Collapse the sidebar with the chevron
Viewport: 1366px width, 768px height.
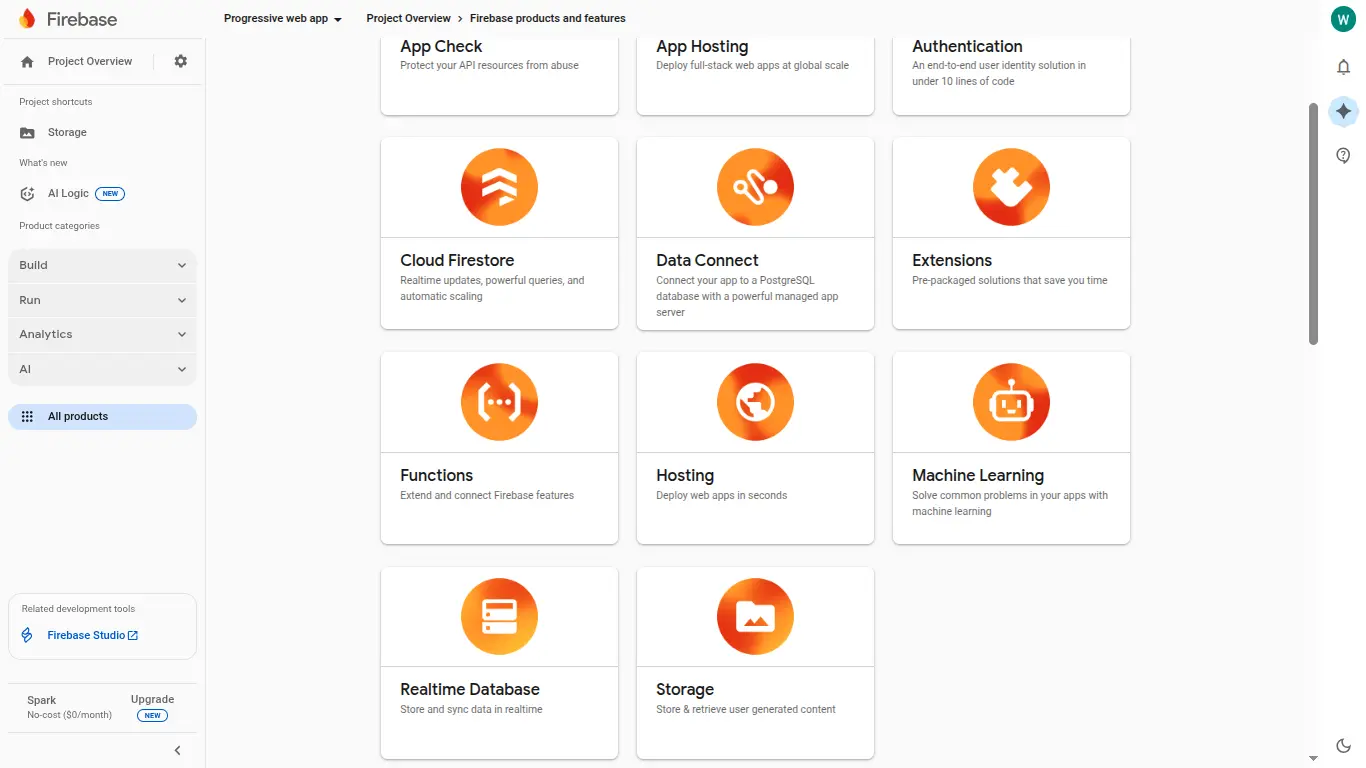[178, 750]
